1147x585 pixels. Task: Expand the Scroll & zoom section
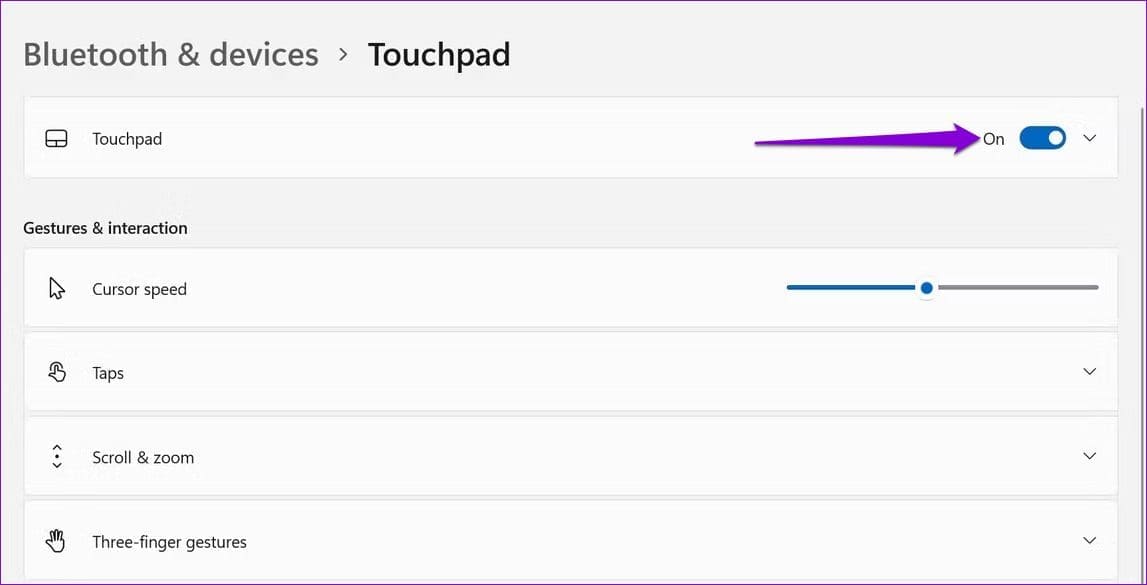coord(1090,456)
